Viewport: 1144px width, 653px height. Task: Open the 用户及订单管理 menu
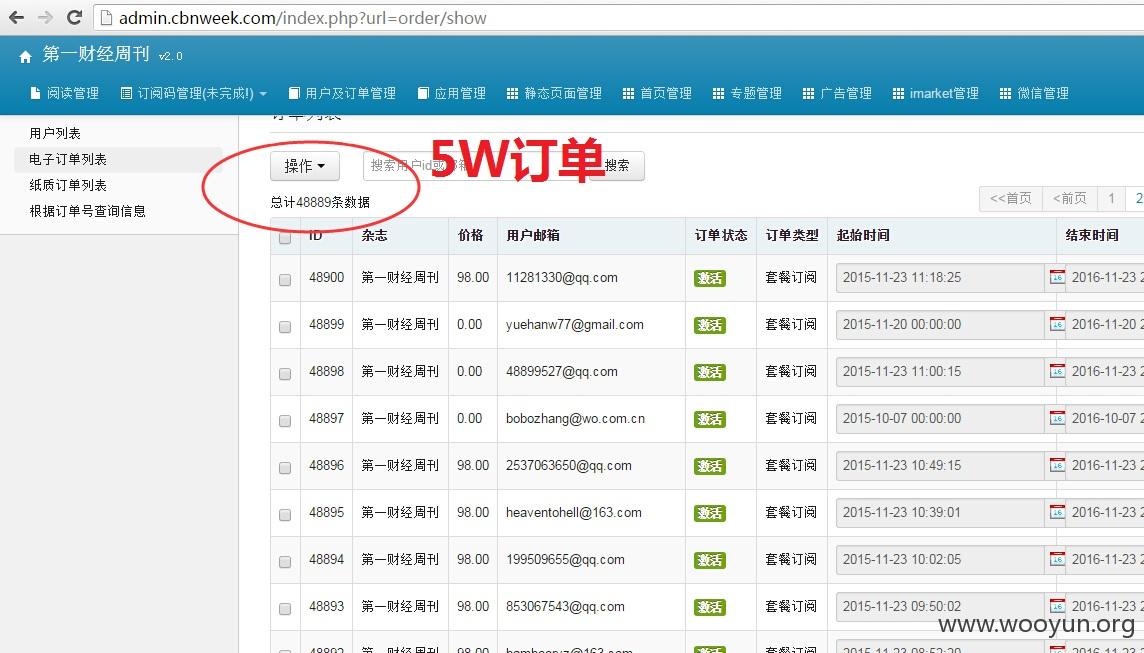coord(342,93)
